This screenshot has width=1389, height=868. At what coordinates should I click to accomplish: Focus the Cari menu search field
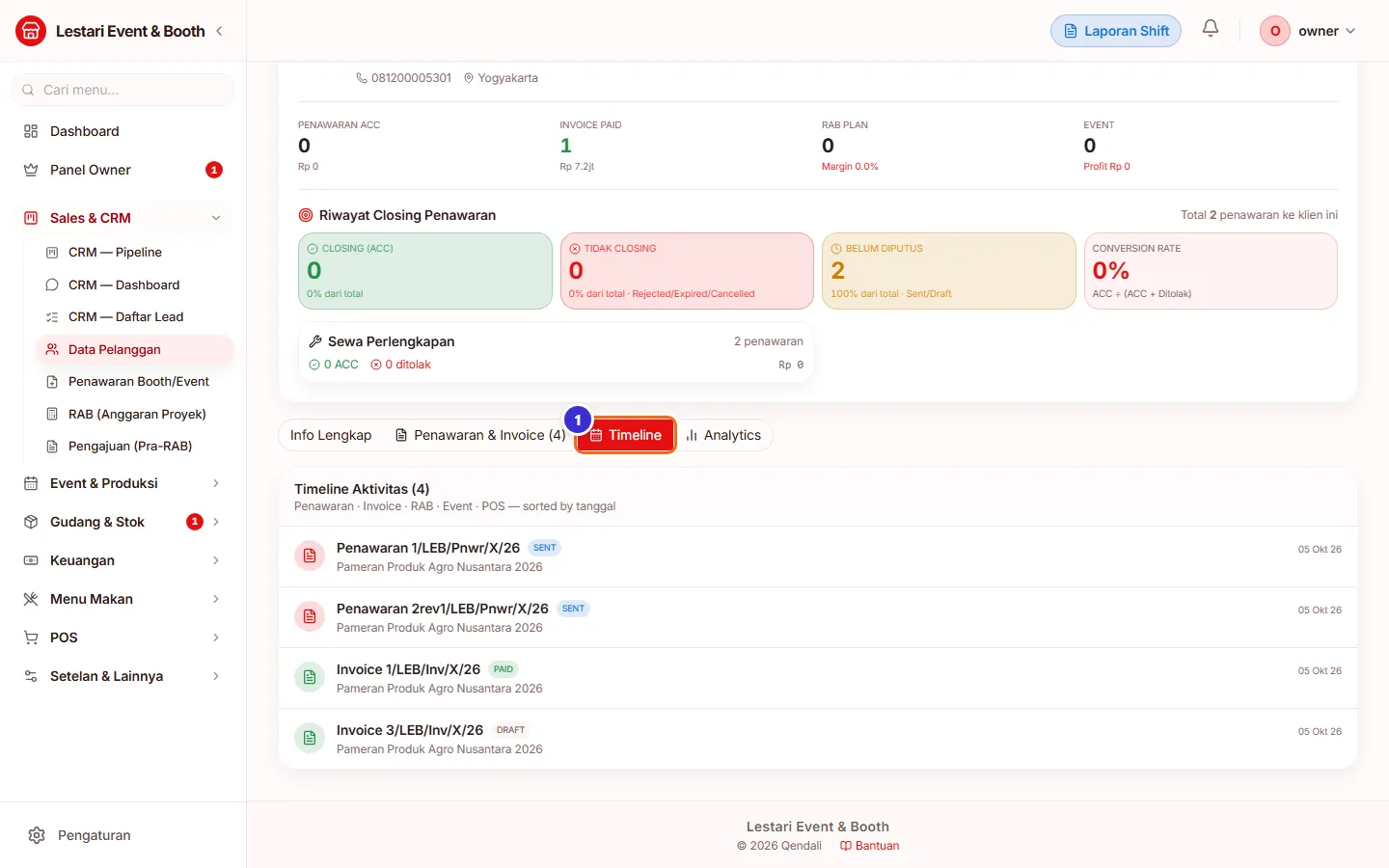(123, 90)
